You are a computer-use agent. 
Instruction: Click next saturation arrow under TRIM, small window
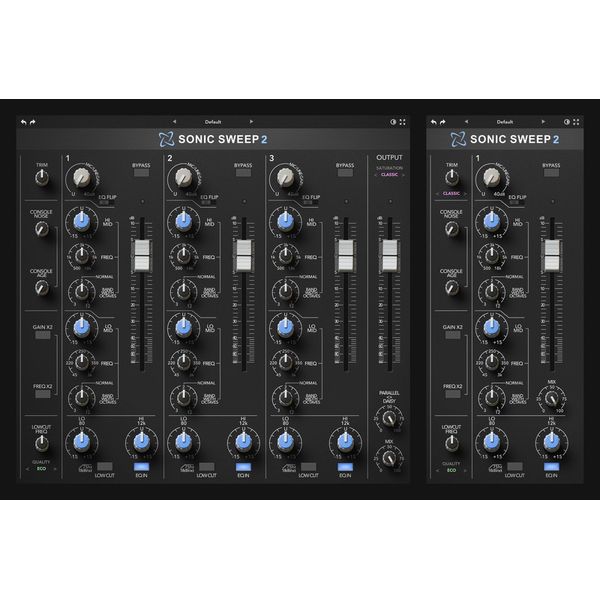465,194
